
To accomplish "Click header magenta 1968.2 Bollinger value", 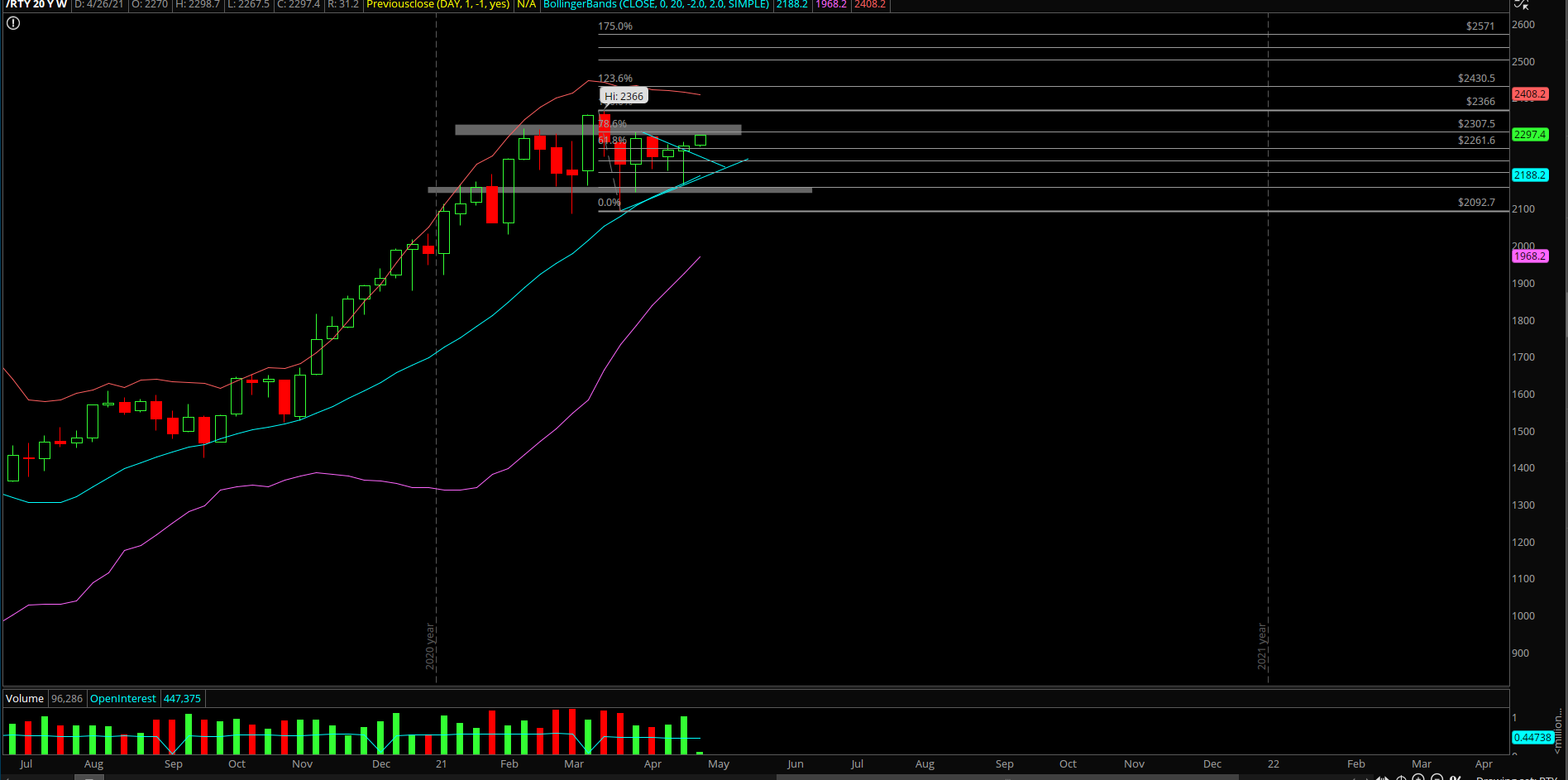I will [831, 4].
